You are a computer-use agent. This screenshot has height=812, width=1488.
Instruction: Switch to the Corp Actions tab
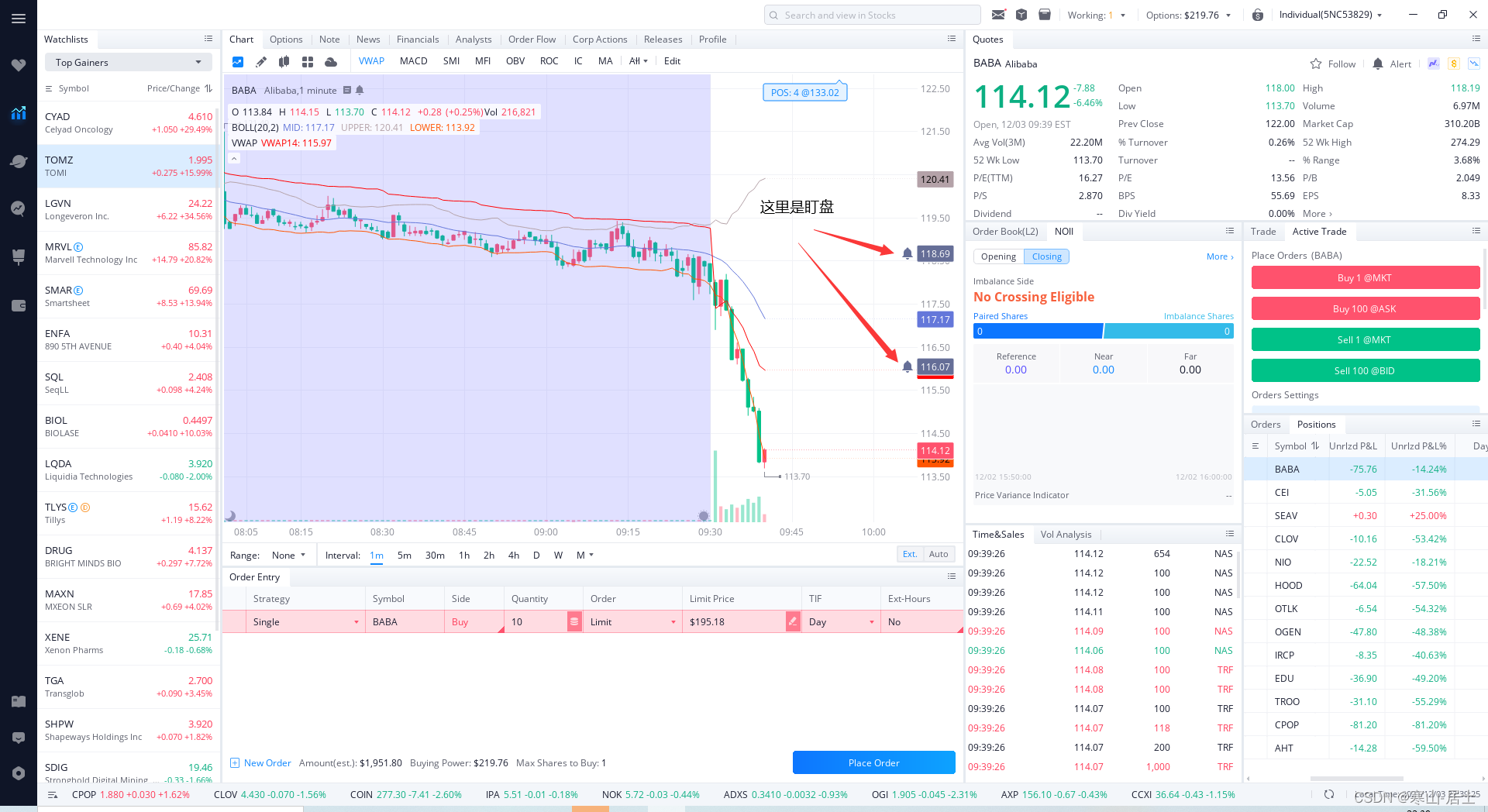[x=600, y=39]
